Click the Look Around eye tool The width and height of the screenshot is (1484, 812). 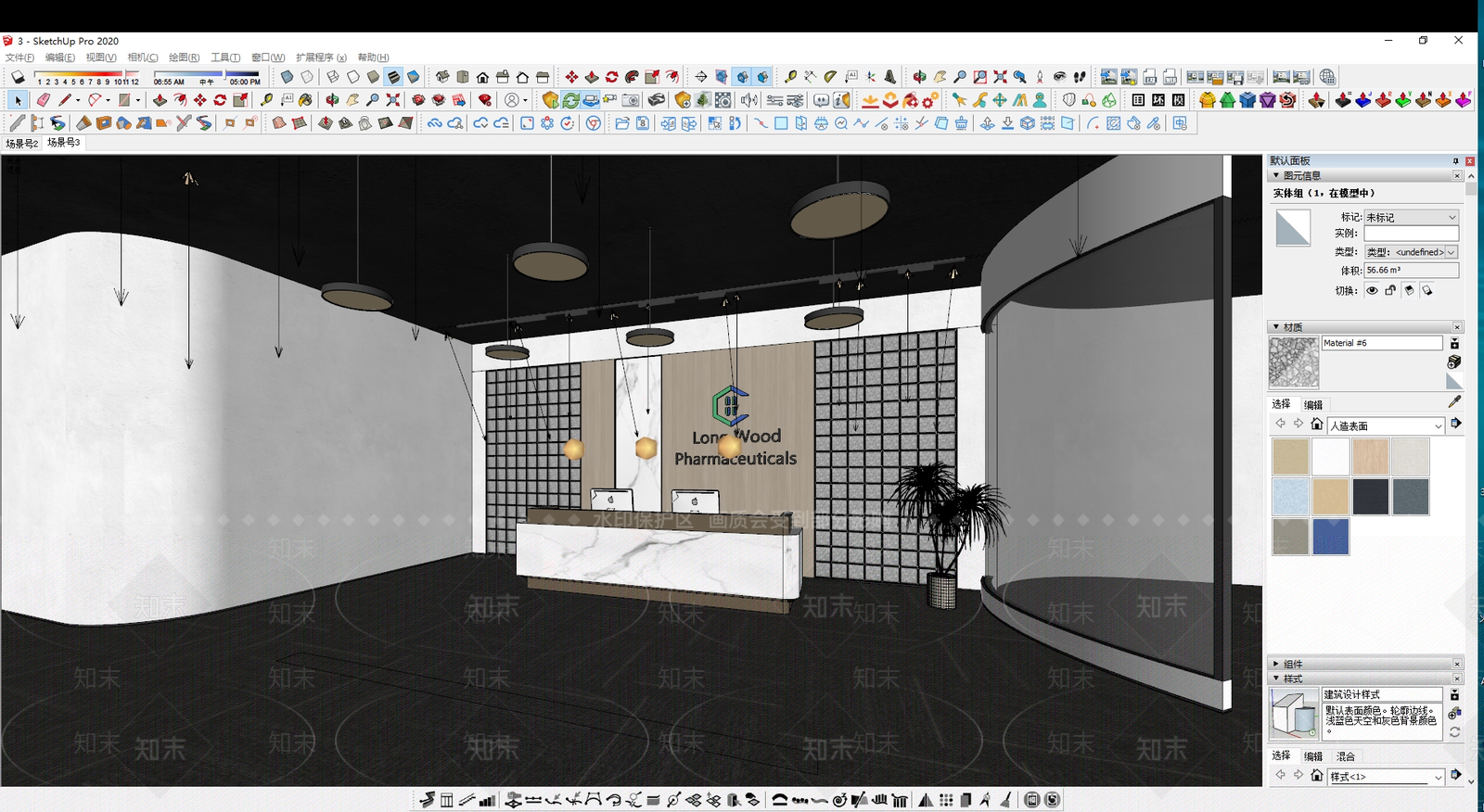click(x=1059, y=77)
